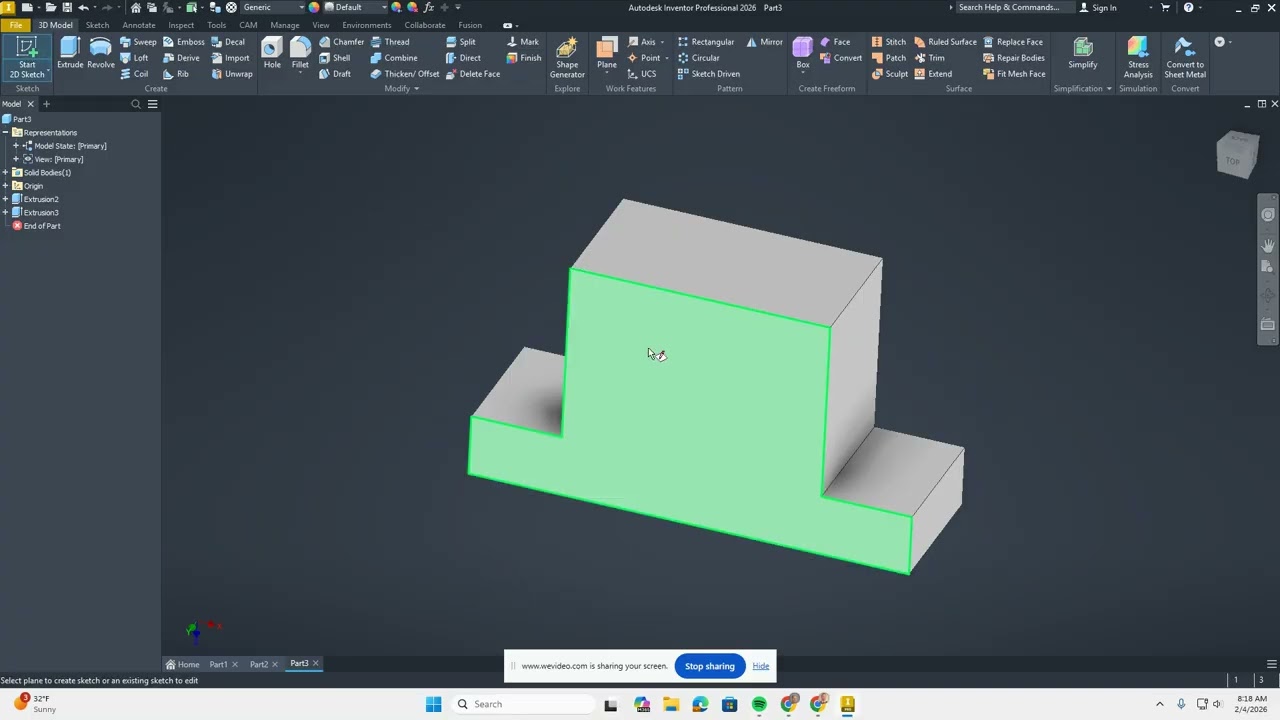Viewport: 1280px width, 720px height.
Task: Open the File menu
Action: tap(16, 25)
